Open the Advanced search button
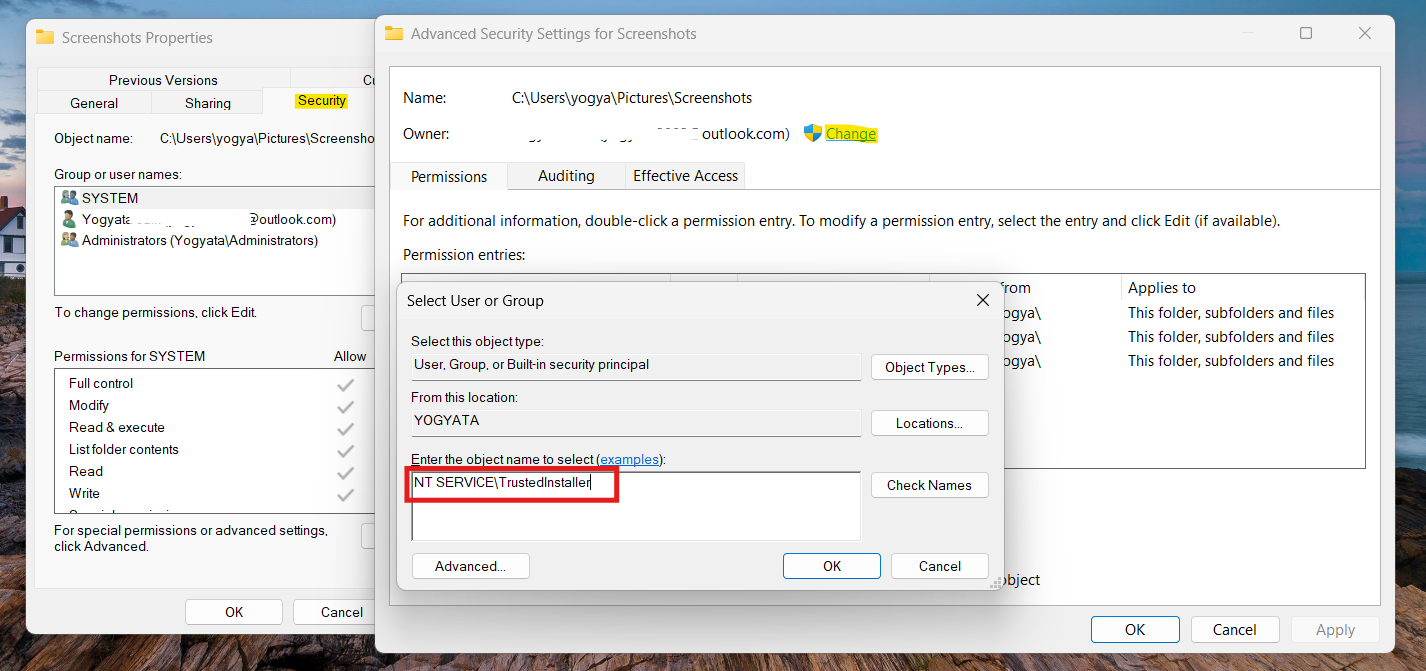The width and height of the screenshot is (1426, 671). [470, 566]
